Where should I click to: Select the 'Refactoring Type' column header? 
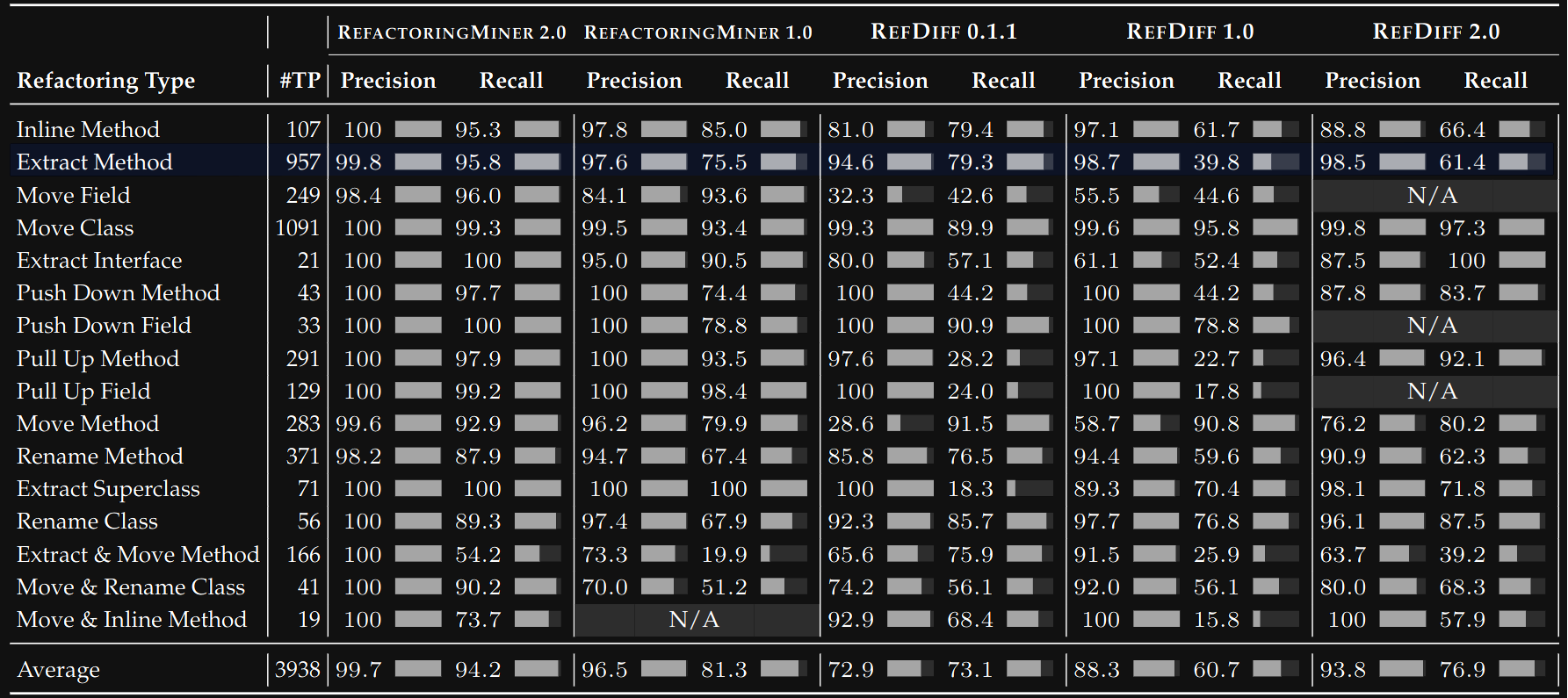pyautogui.click(x=105, y=81)
